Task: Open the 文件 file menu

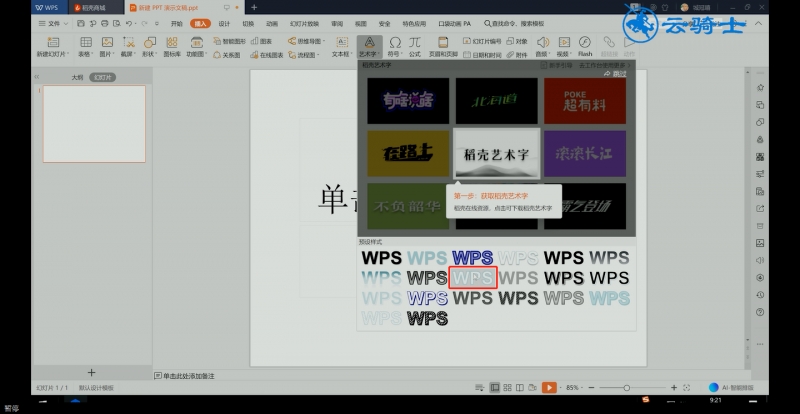Action: pyautogui.click(x=53, y=23)
